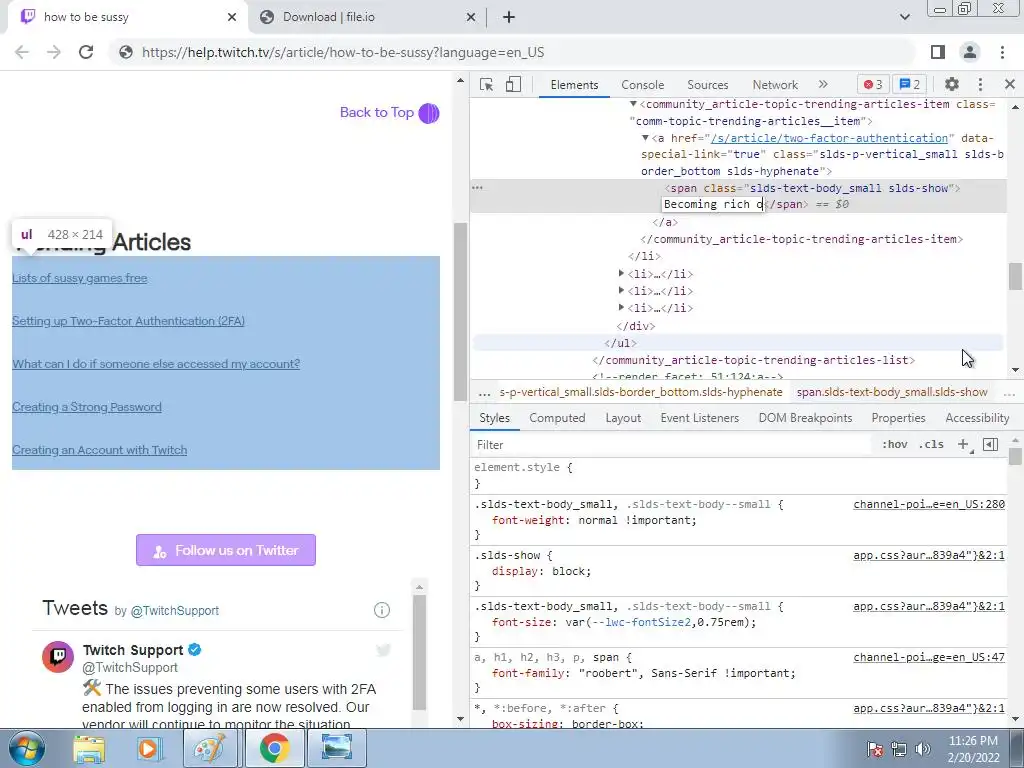Screen dimensions: 1024x768
Task: Open the Network tab
Action: (x=775, y=85)
